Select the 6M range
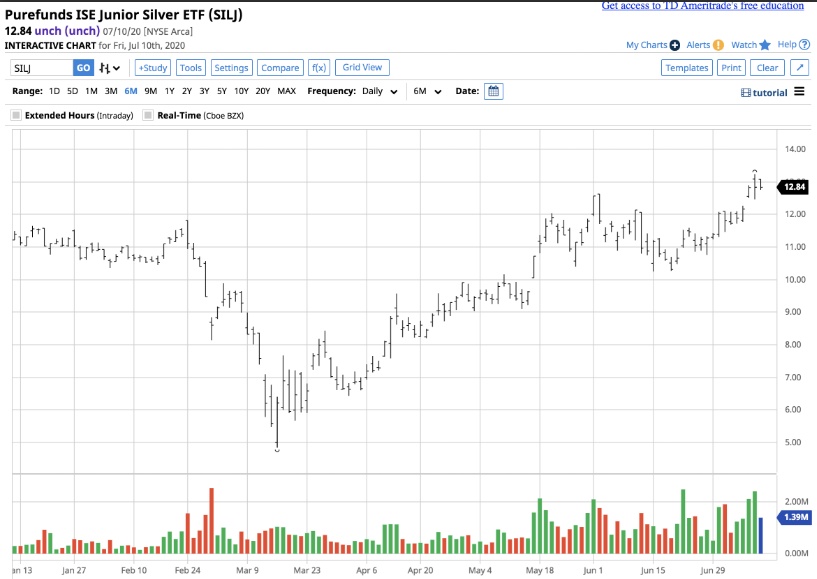Viewport: 817px width, 579px height. pos(131,91)
